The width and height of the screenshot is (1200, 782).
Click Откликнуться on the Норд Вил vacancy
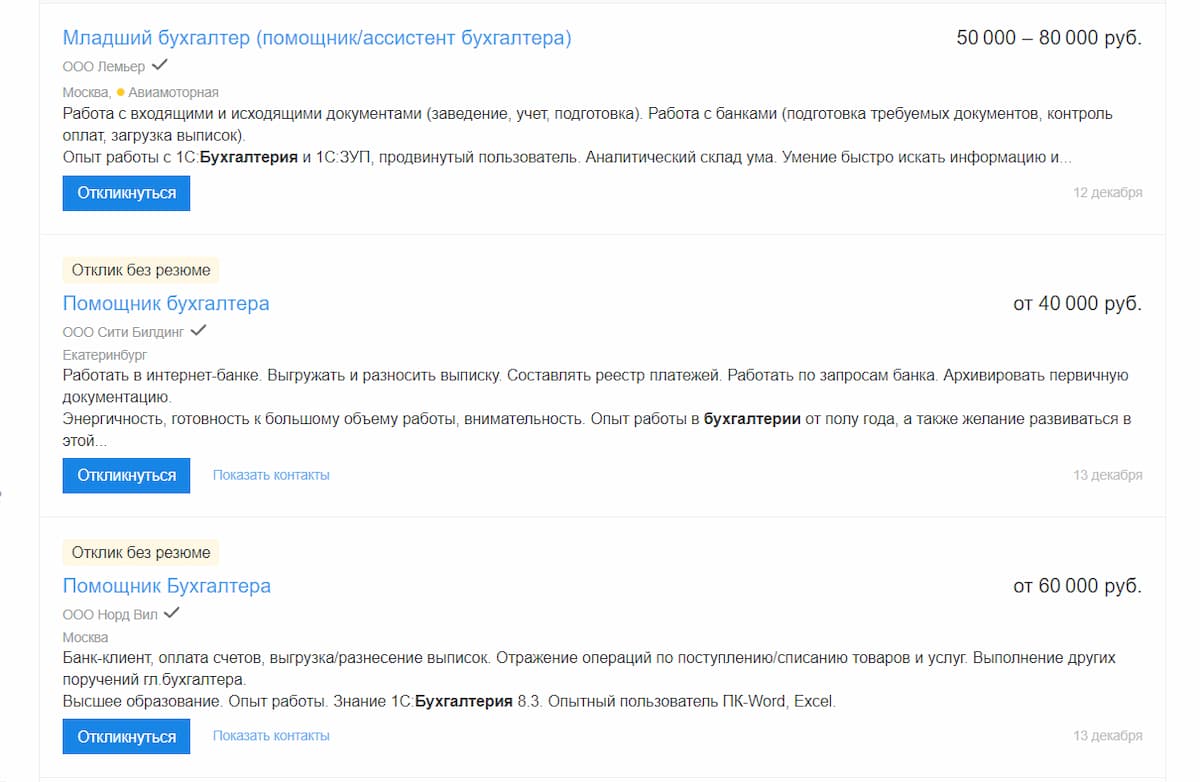(126, 736)
